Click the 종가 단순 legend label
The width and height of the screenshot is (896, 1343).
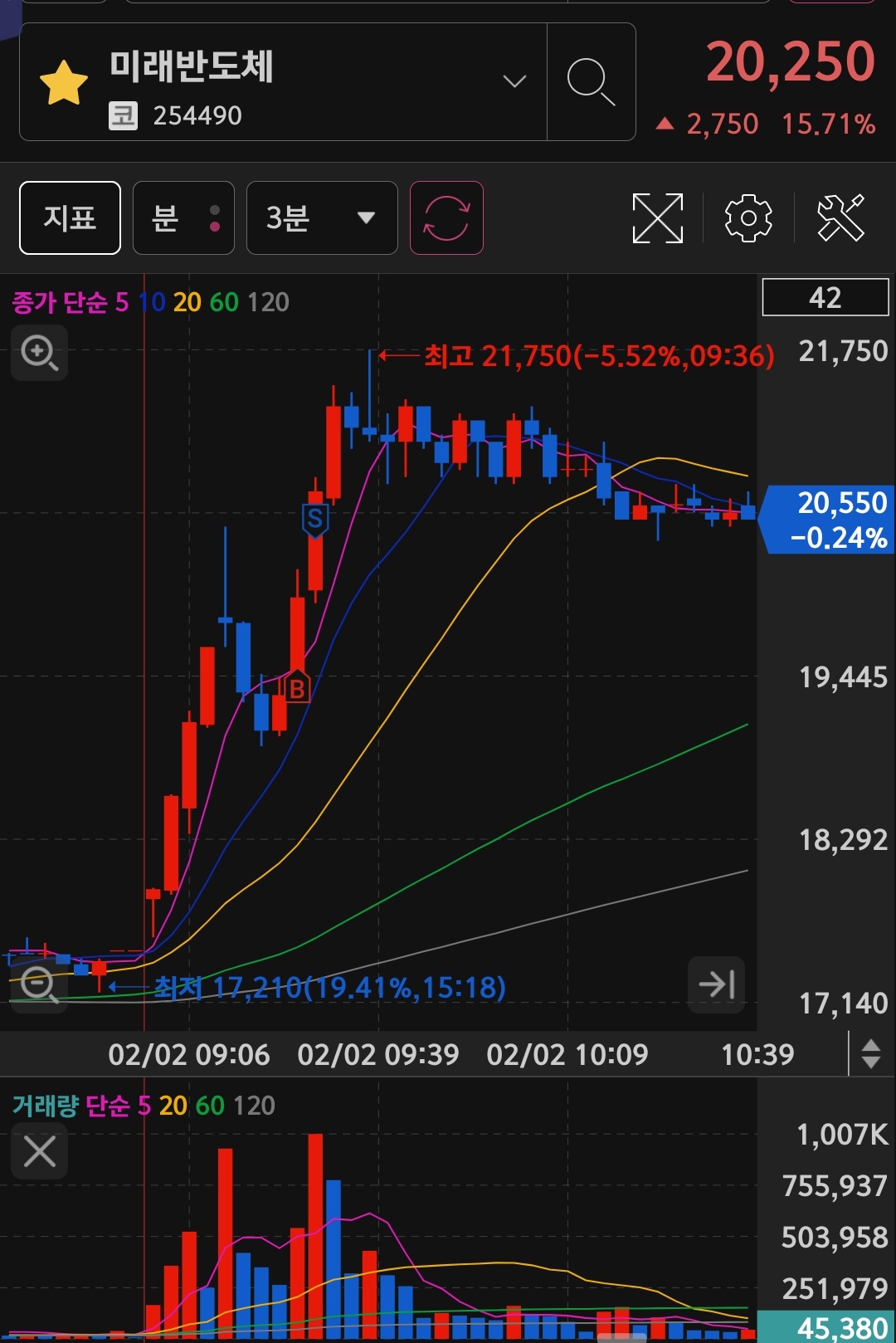tap(59, 302)
